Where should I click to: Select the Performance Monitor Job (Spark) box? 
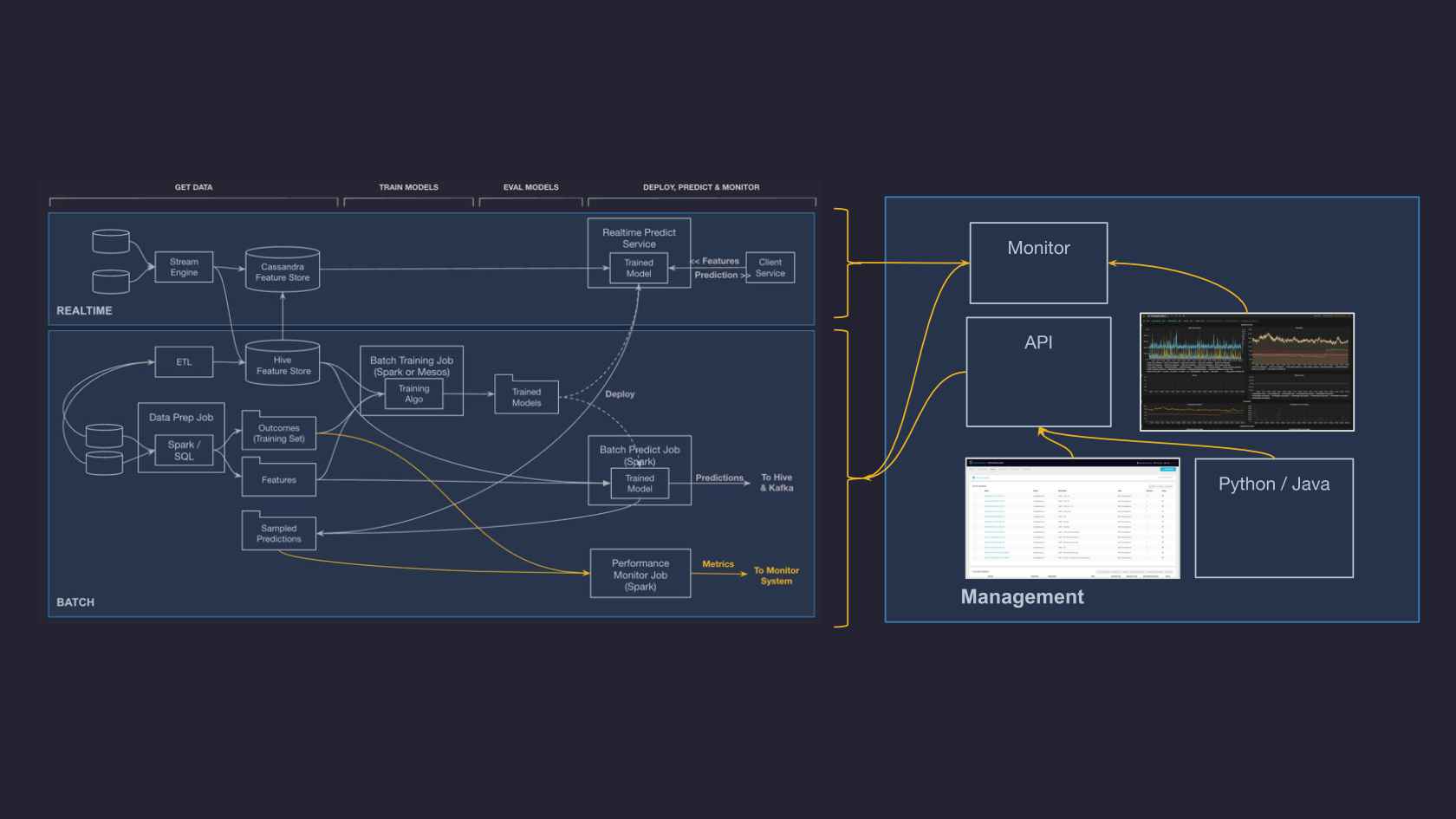(640, 574)
